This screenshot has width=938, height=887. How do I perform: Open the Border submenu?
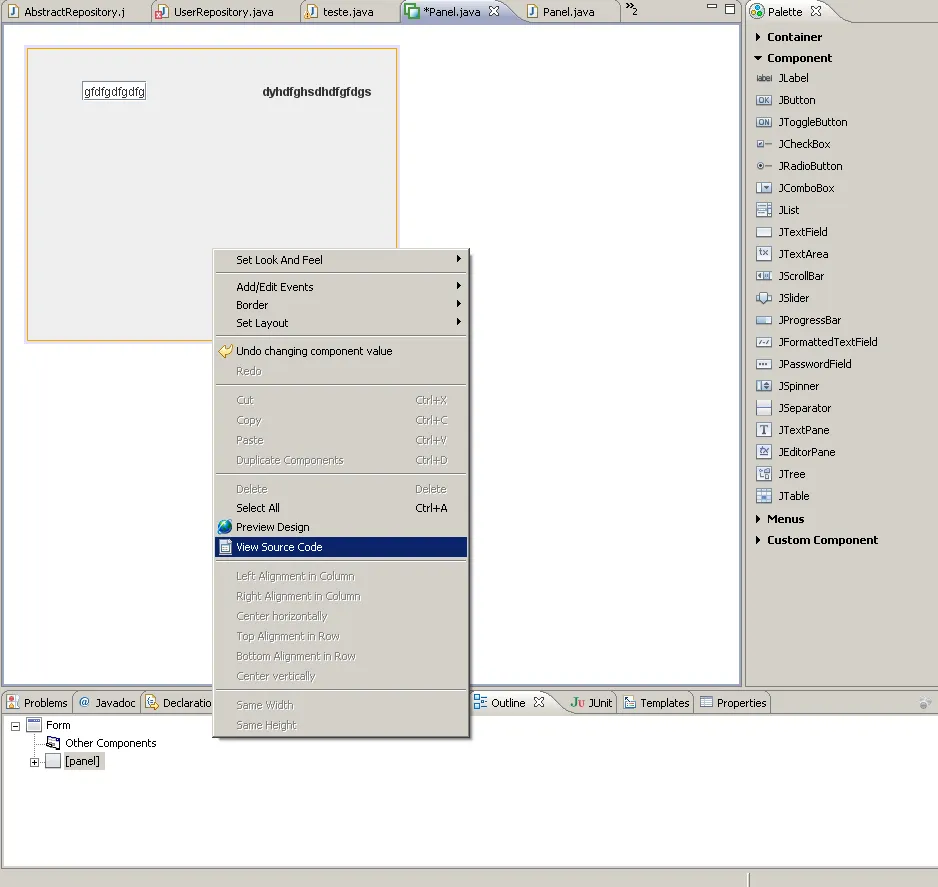point(341,305)
